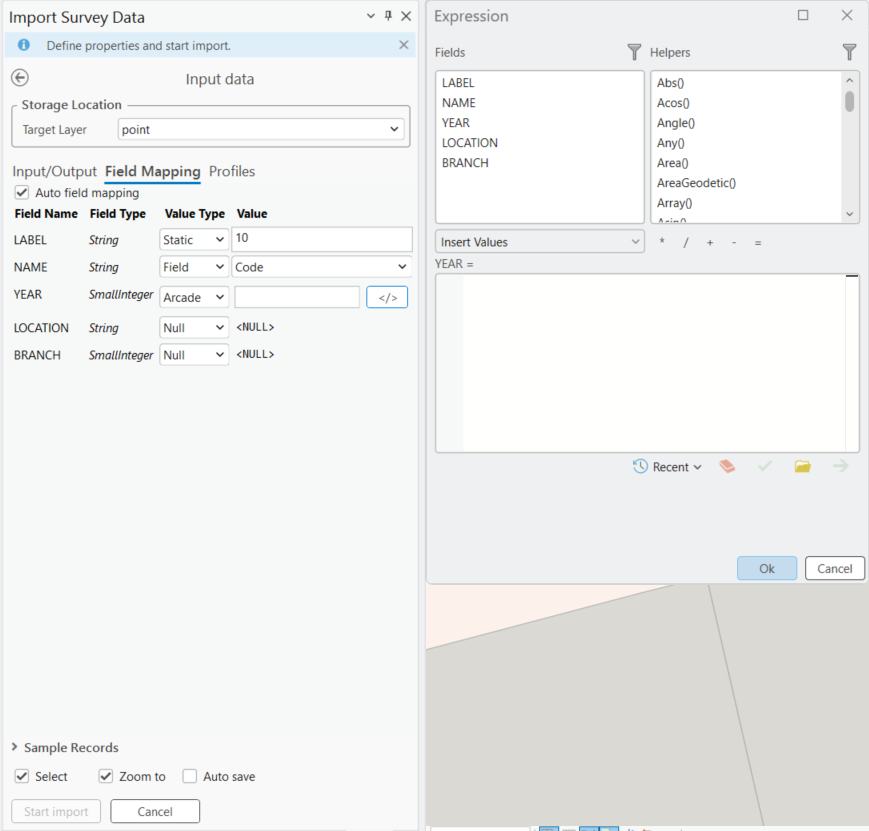
Task: Choose the Area() helper function
Action: click(x=672, y=163)
